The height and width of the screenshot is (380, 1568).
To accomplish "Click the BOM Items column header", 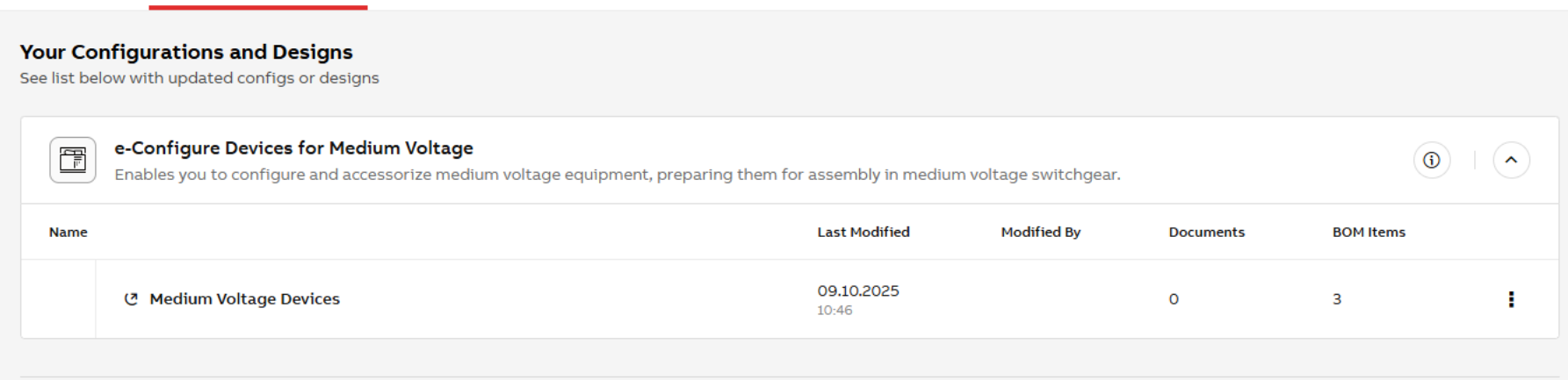I will click(x=1369, y=232).
